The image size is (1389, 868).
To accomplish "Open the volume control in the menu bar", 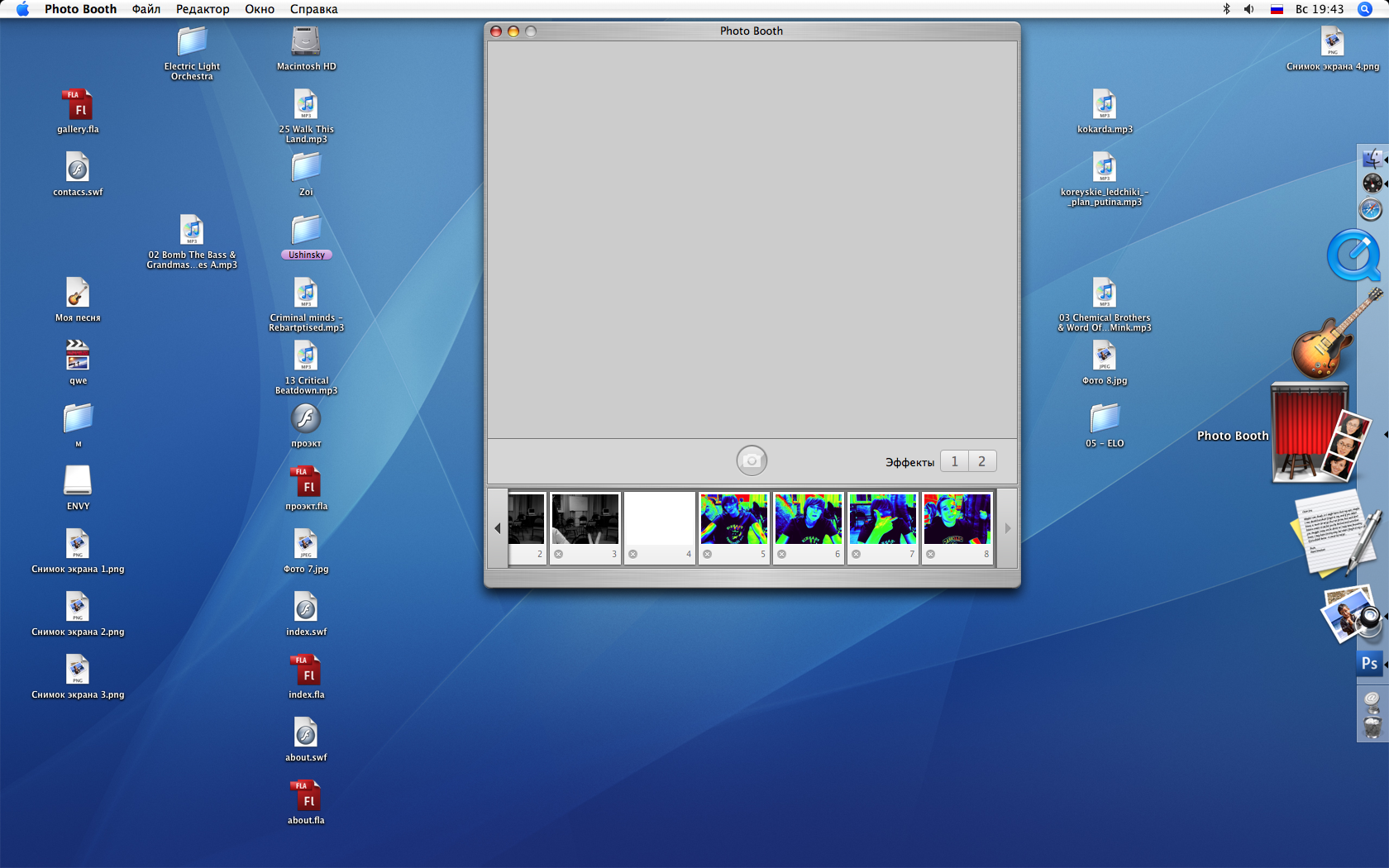I will [1249, 9].
